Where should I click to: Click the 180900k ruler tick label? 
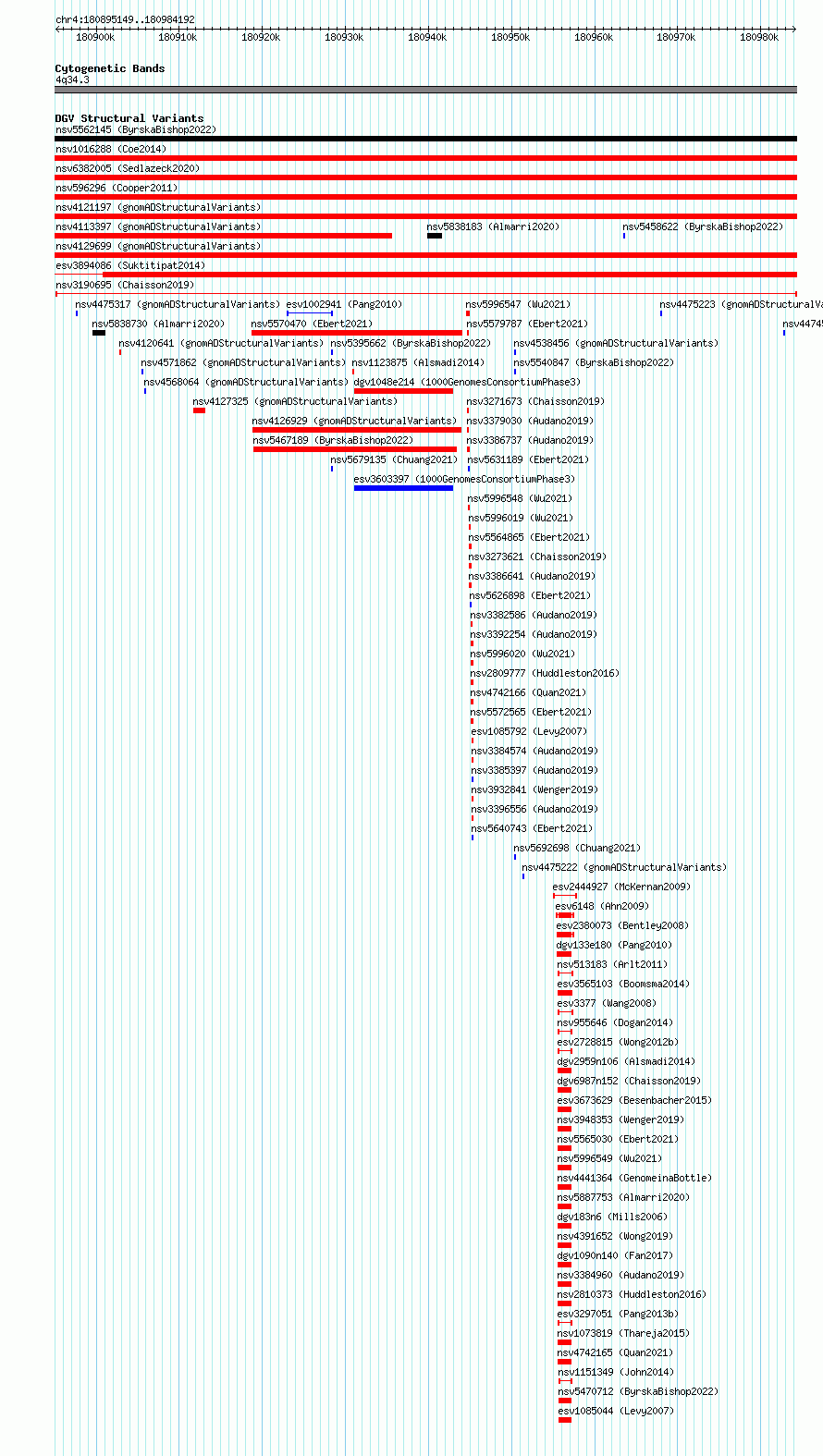pyautogui.click(x=95, y=38)
